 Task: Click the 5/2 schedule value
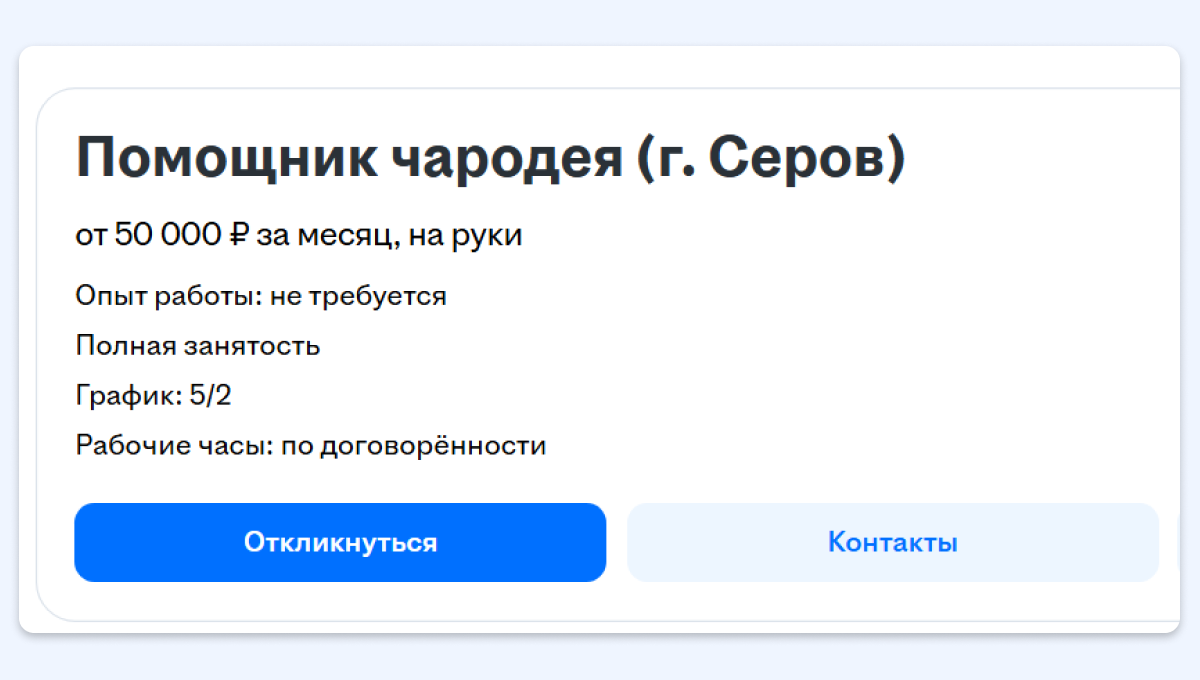point(209,396)
